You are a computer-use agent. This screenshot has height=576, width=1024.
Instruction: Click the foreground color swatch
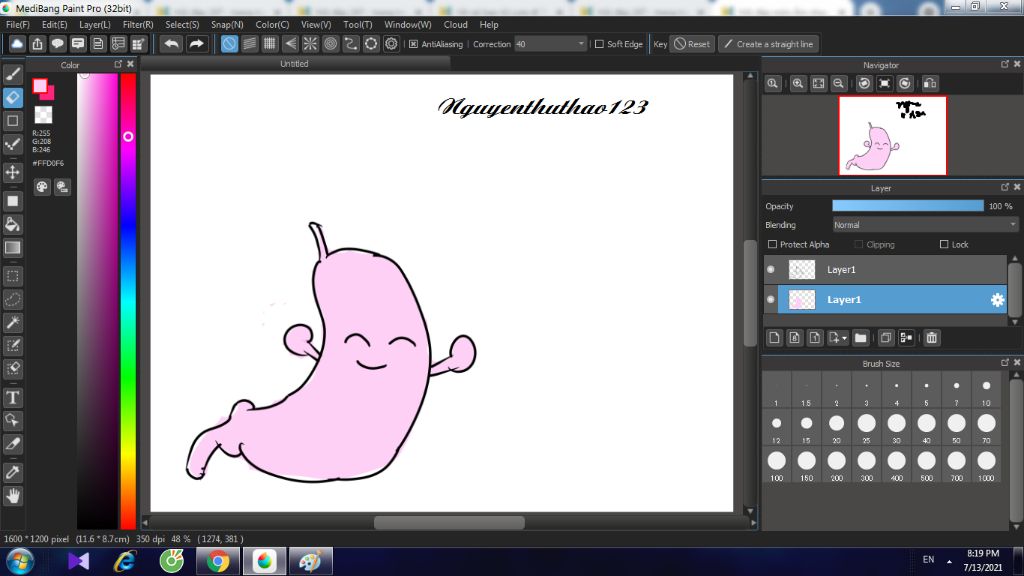pyautogui.click(x=40, y=86)
